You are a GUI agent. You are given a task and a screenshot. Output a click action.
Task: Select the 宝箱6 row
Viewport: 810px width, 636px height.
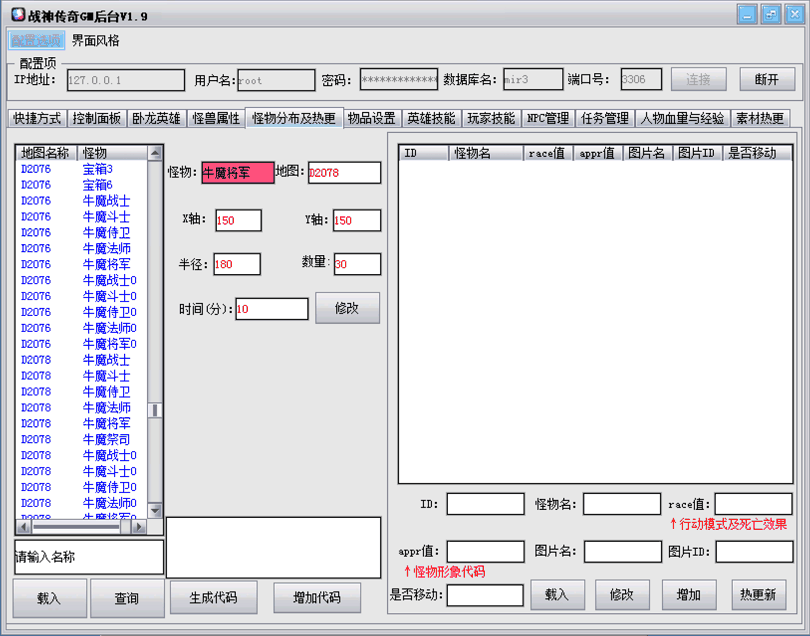pyautogui.click(x=83, y=185)
